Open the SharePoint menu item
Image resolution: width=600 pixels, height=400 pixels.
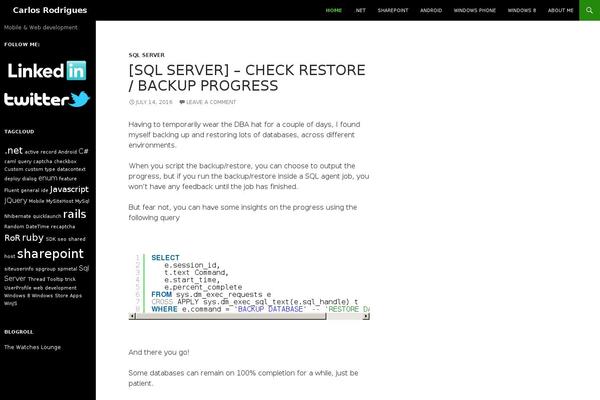pos(393,10)
